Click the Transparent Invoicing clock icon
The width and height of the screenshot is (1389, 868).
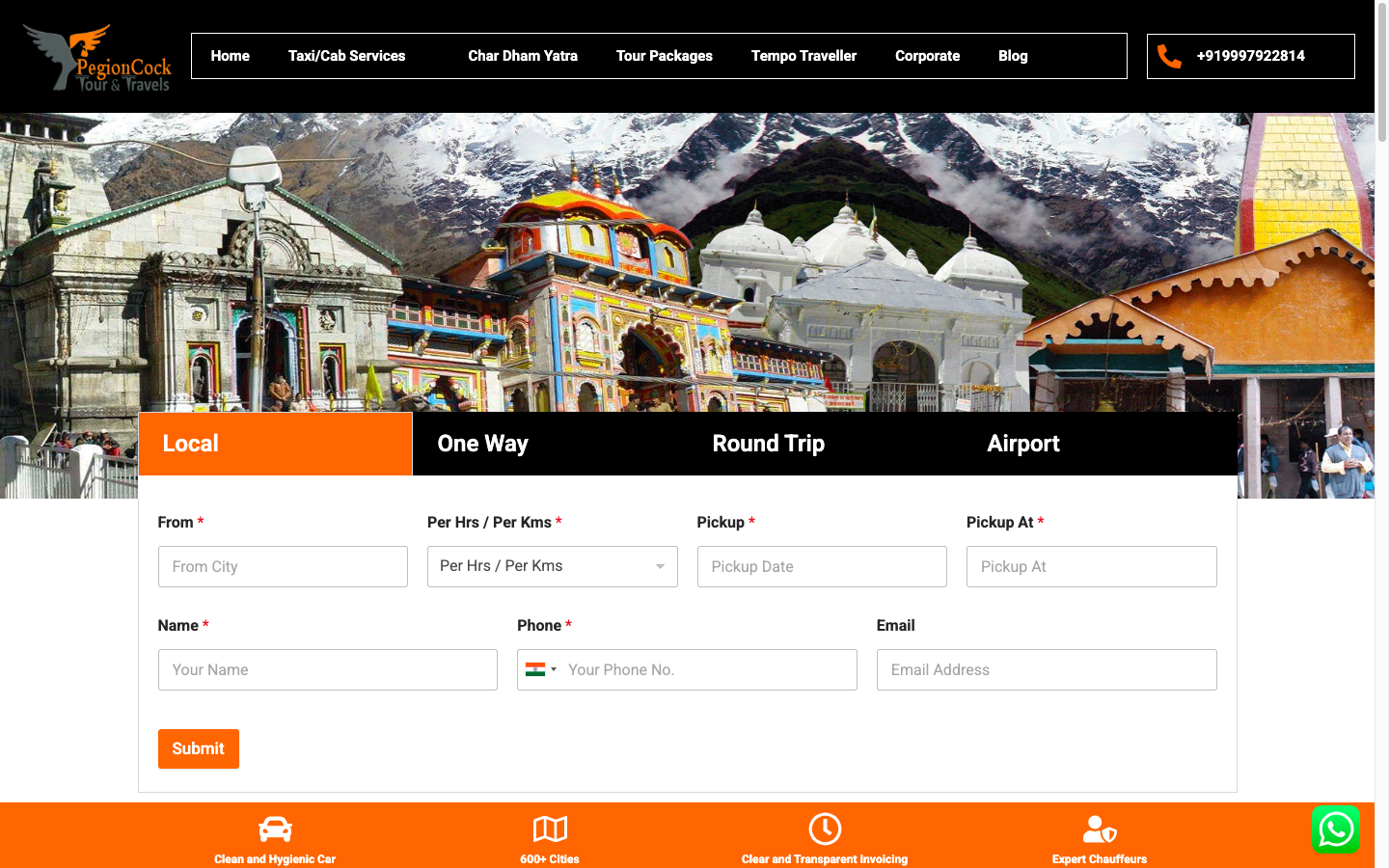pos(825,829)
